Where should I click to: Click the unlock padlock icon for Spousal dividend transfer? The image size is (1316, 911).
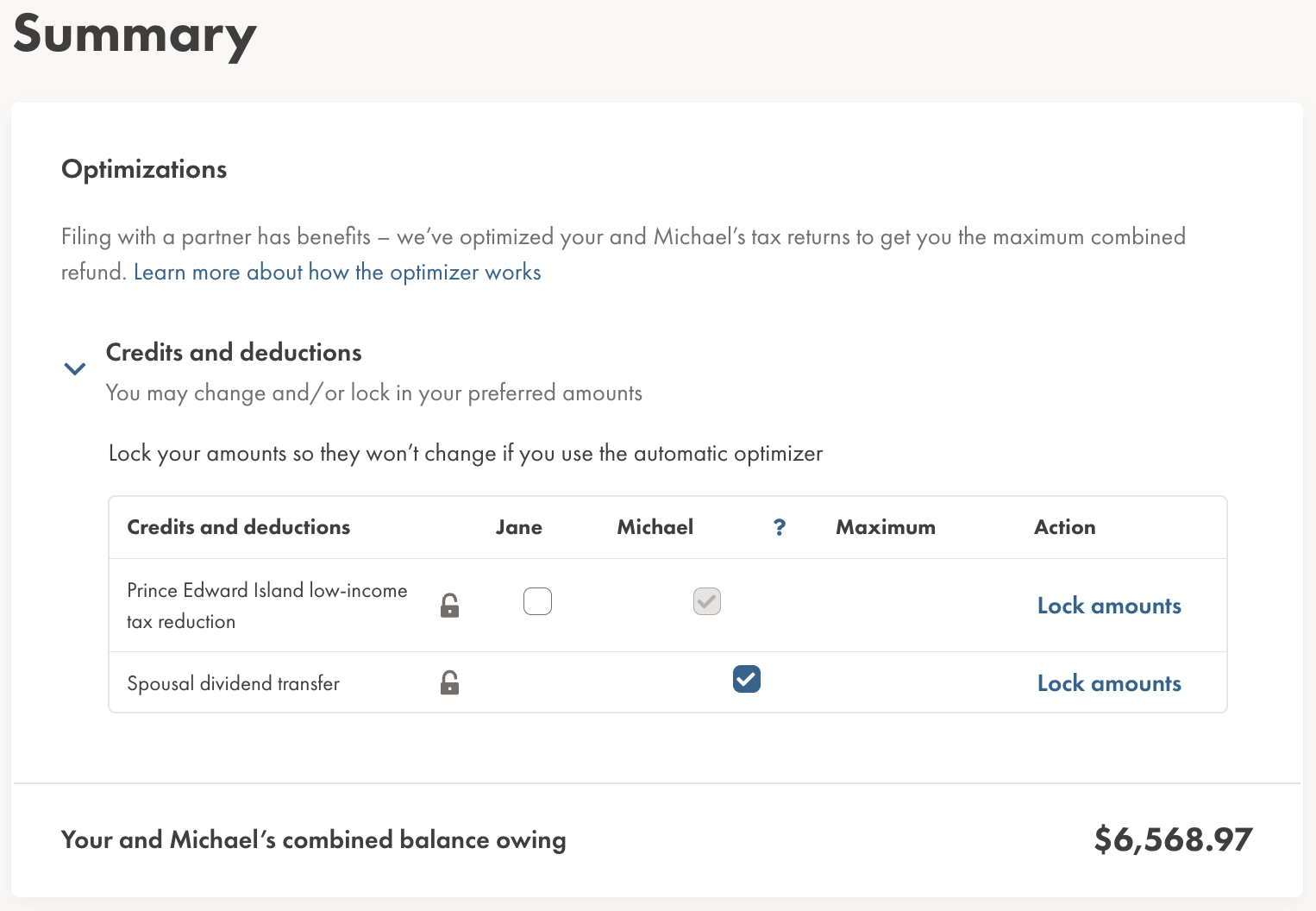449,683
